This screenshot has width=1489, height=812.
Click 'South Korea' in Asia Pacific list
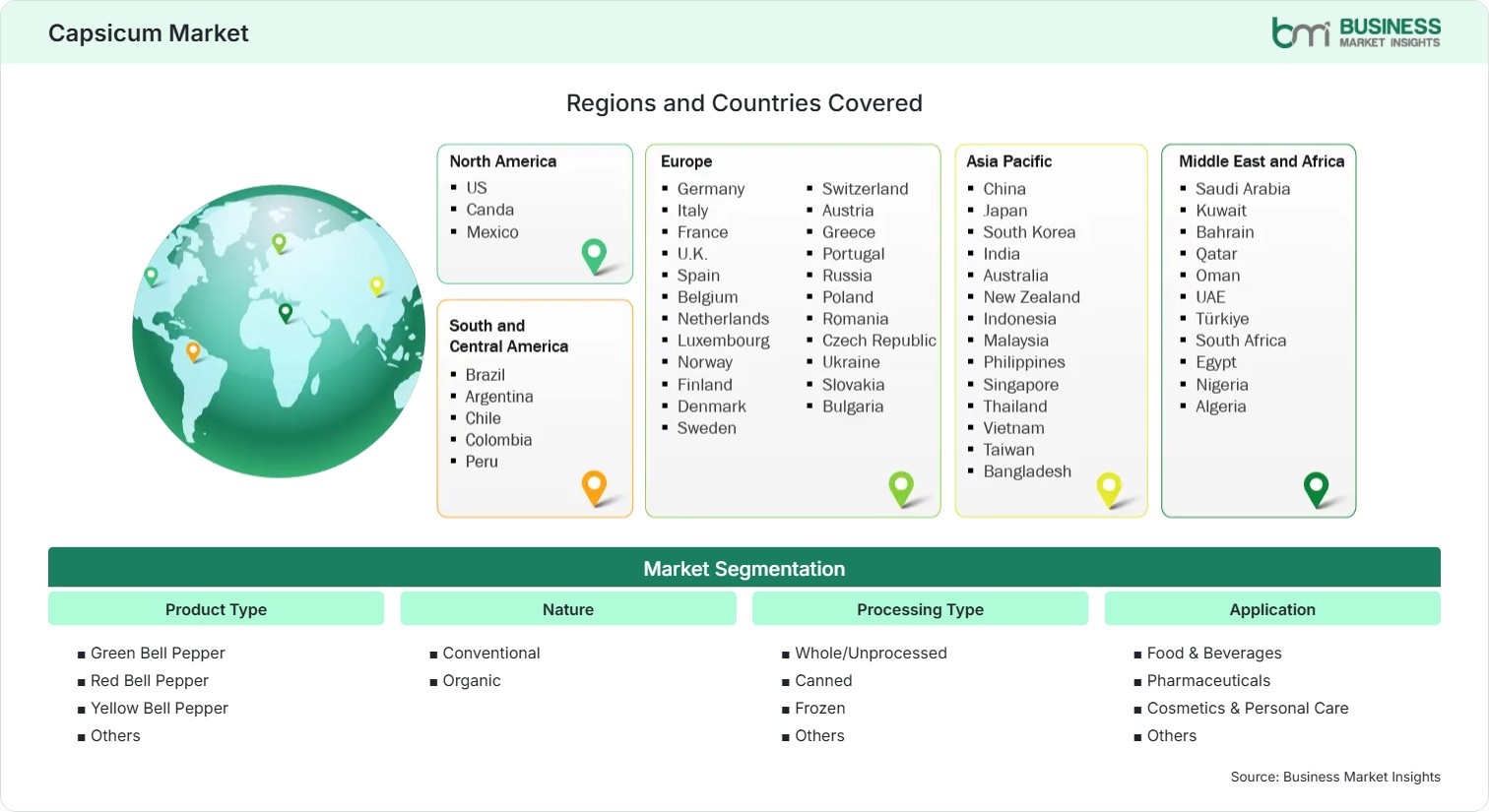click(x=1029, y=232)
